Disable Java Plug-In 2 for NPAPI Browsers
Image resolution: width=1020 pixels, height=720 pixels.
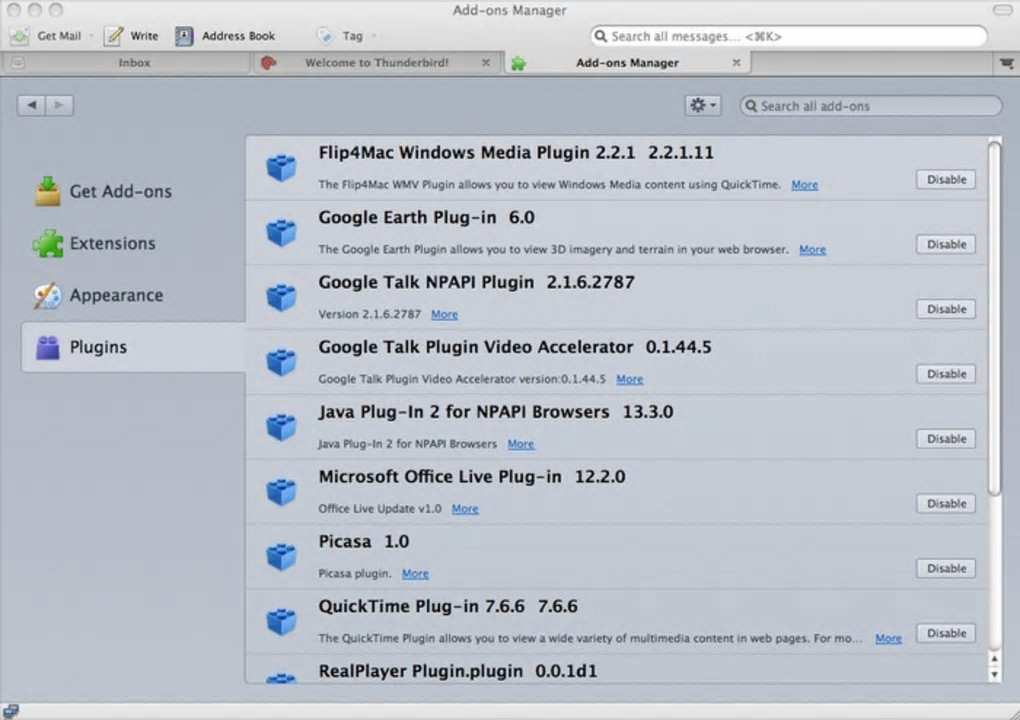[x=945, y=439]
